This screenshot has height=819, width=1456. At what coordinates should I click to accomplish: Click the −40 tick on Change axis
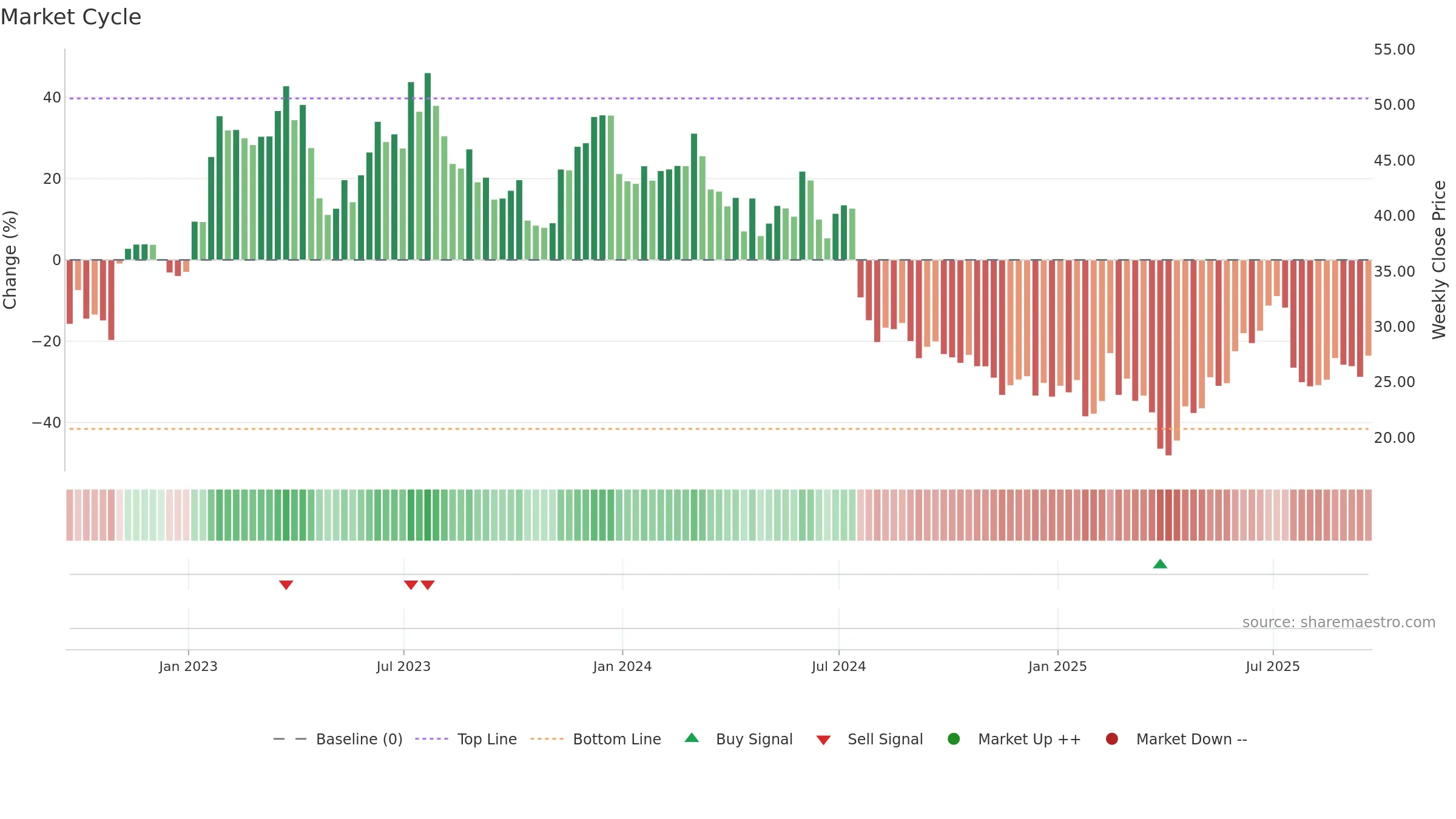click(x=47, y=423)
